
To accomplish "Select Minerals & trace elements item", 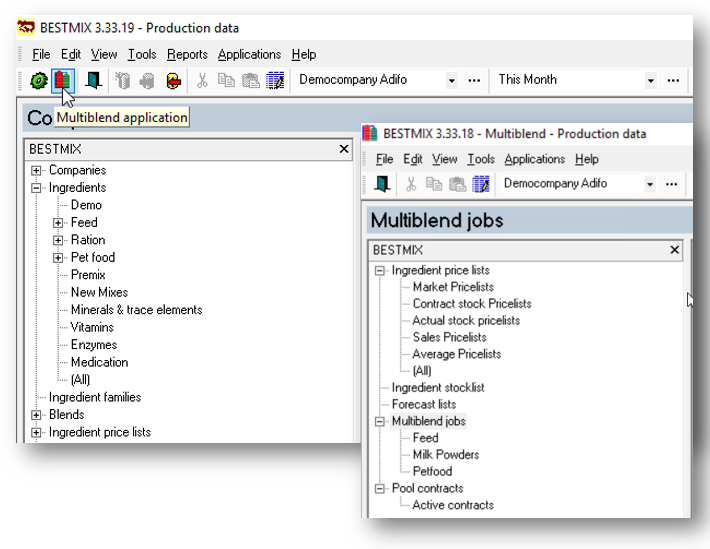I will point(136,310).
